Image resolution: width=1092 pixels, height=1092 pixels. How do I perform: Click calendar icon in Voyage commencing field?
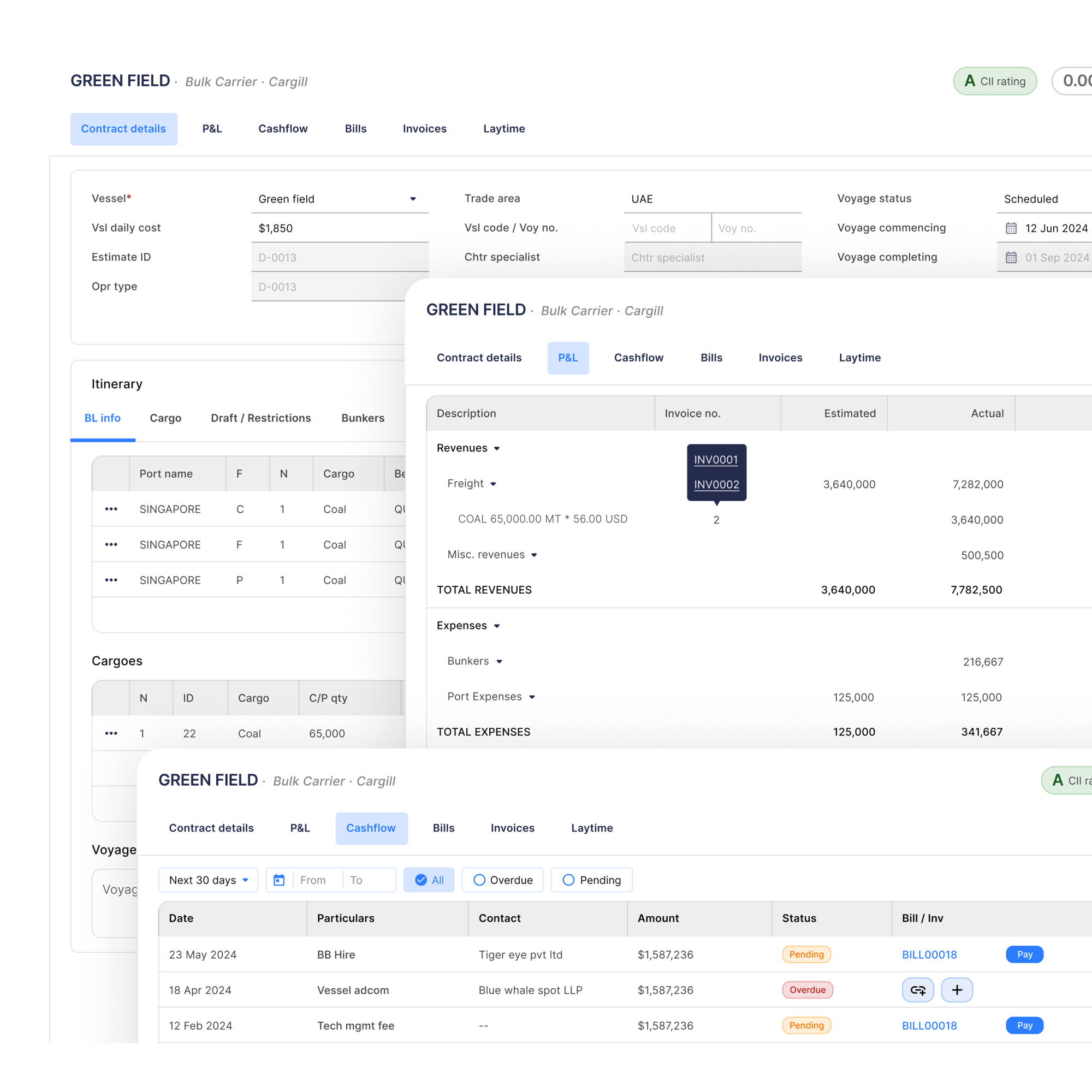1011,228
